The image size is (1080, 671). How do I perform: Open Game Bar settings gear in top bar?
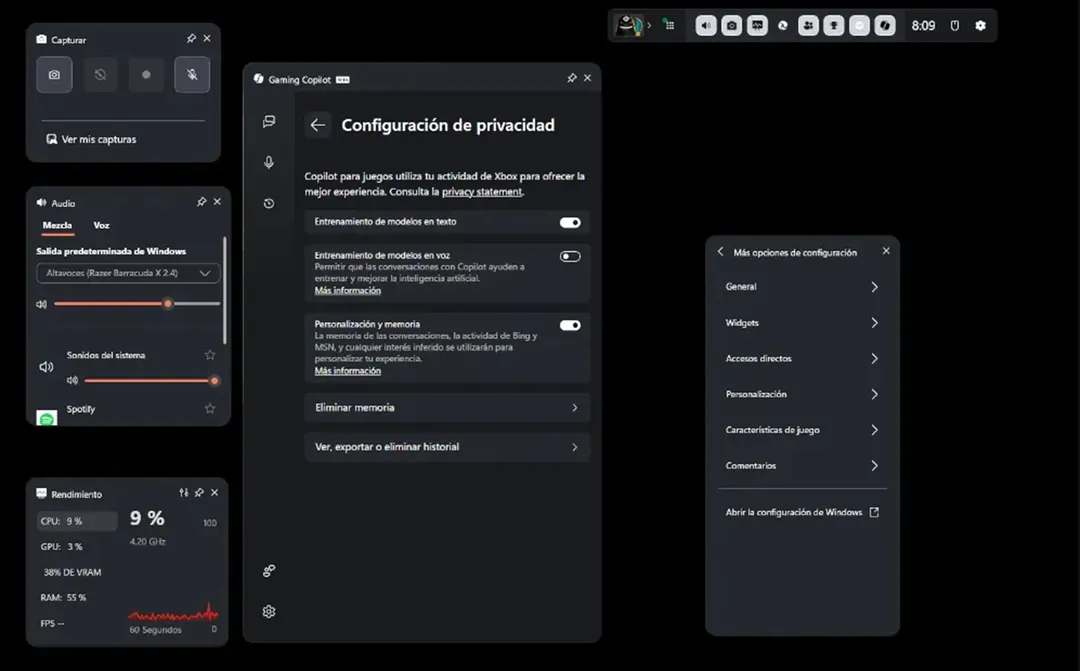tap(981, 25)
